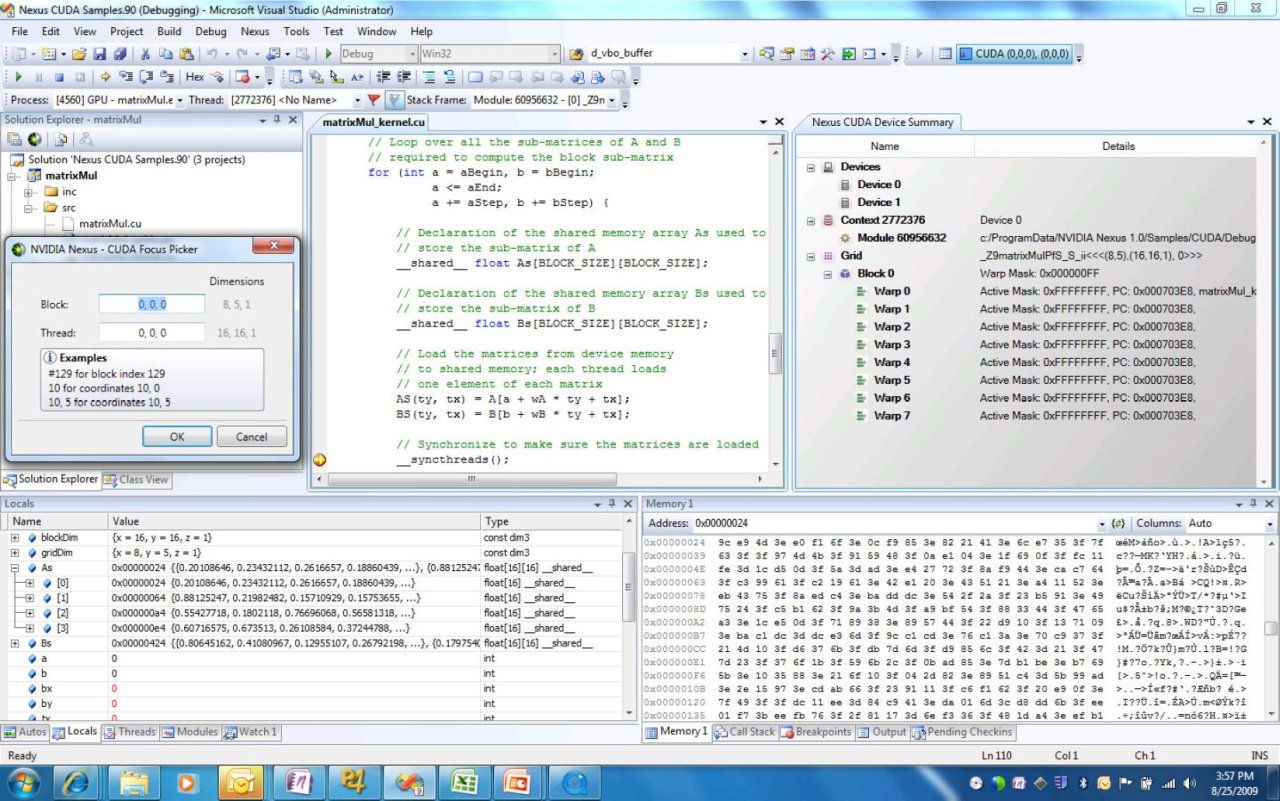
Task: Toggle Hex display in debug toolbar
Action: pos(195,77)
